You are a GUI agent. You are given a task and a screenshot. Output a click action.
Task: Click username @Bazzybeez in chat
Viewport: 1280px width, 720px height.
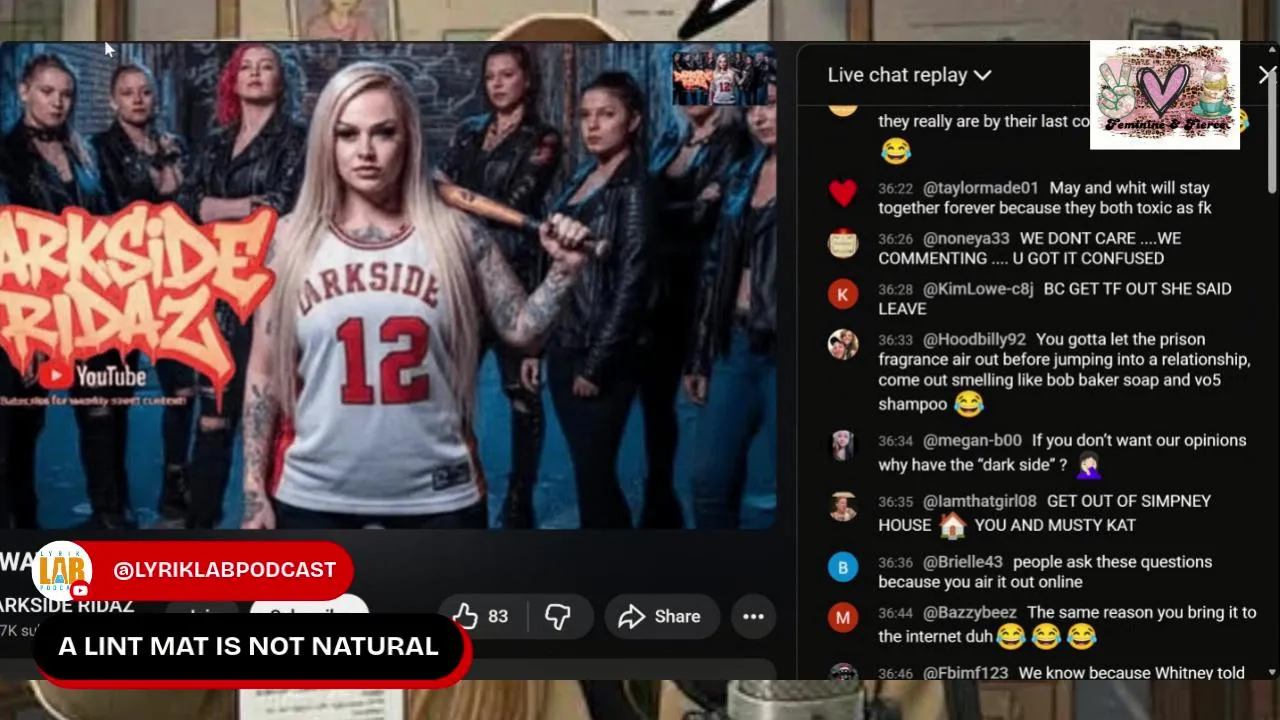(970, 612)
